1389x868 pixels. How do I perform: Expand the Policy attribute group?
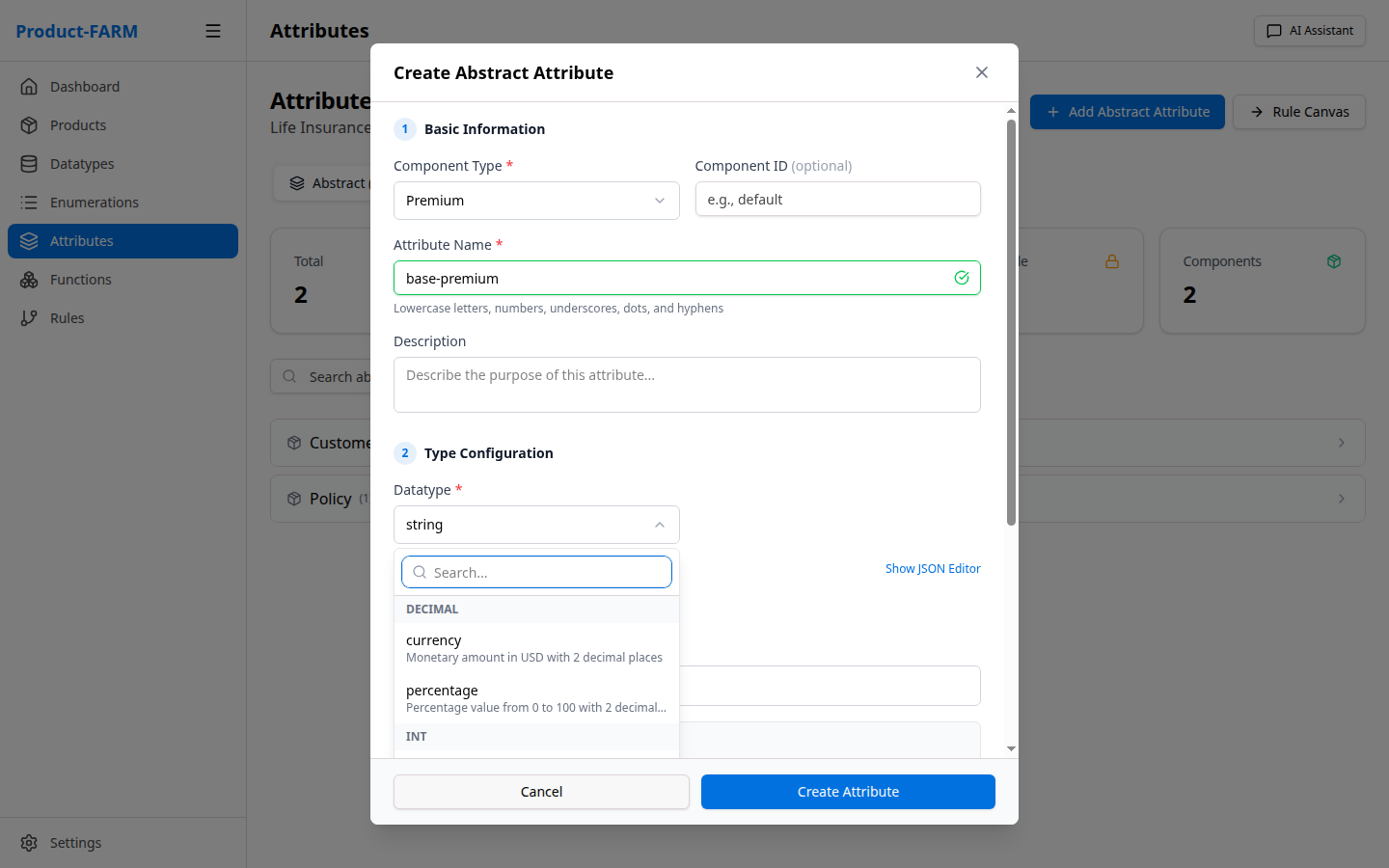click(x=1341, y=499)
